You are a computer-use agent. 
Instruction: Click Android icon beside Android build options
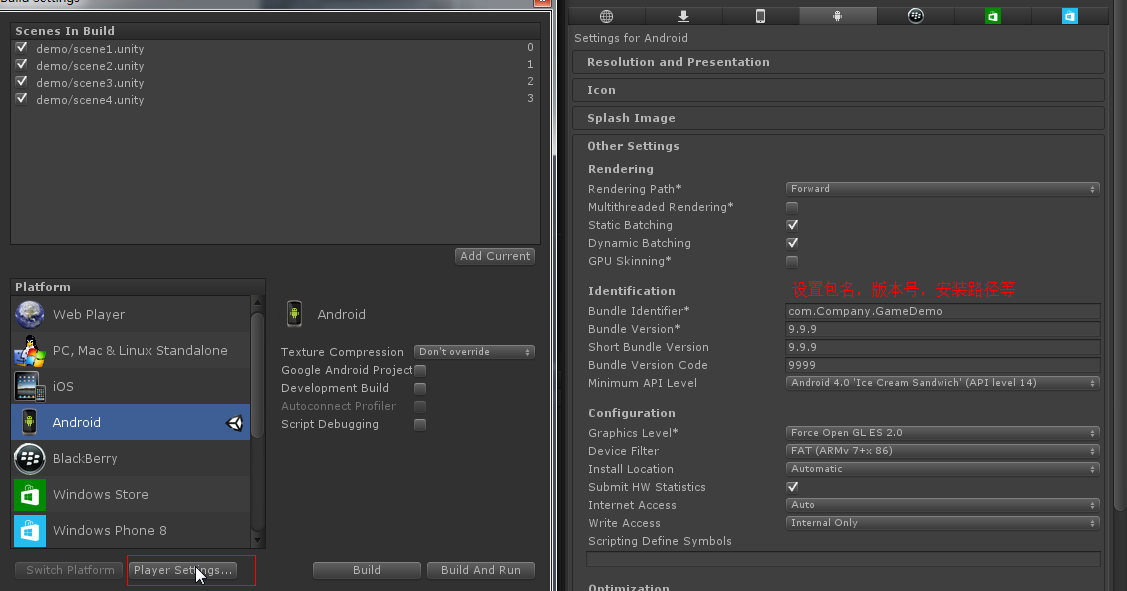pyautogui.click(x=294, y=314)
